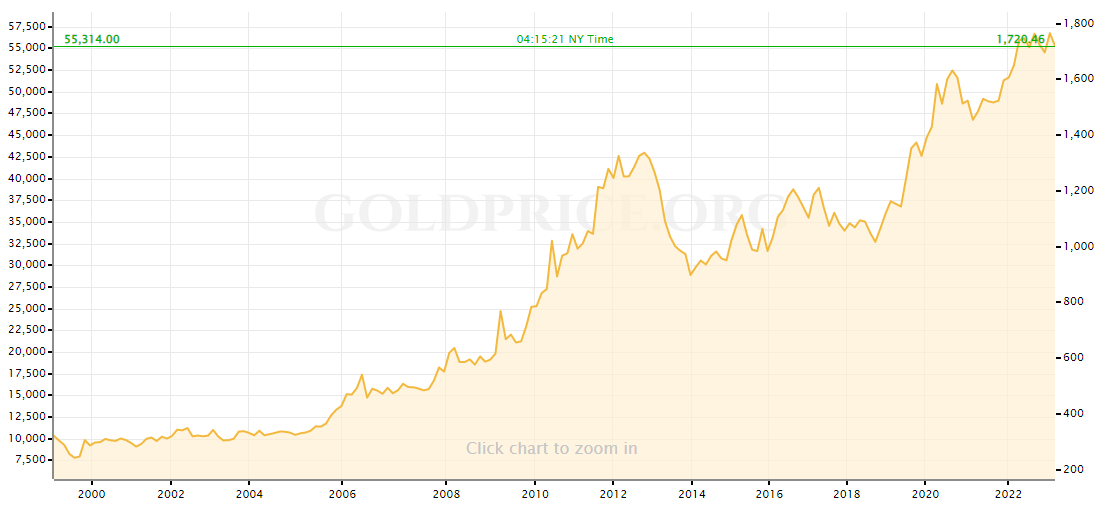This screenshot has width=1106, height=515.
Task: Click the 'Click chart to zoom in' text
Action: [x=551, y=449]
